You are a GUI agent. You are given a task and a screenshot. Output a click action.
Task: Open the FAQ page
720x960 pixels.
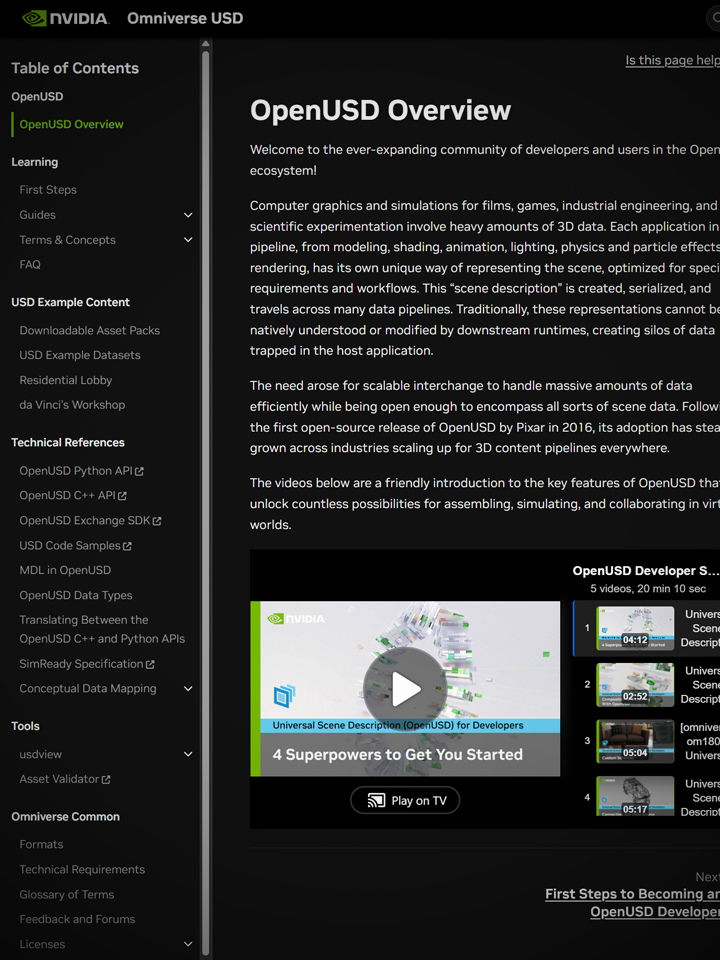(x=30, y=264)
